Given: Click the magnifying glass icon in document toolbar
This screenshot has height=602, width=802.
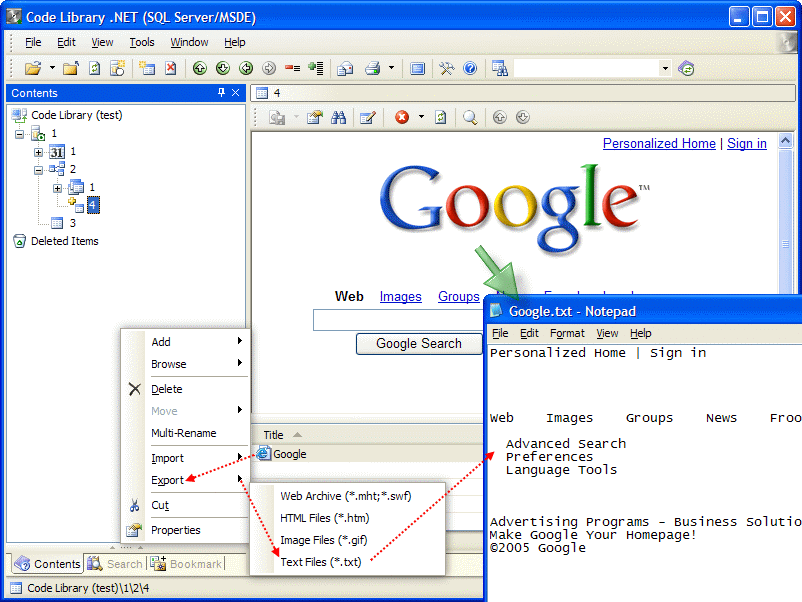Looking at the screenshot, I should pos(470,118).
